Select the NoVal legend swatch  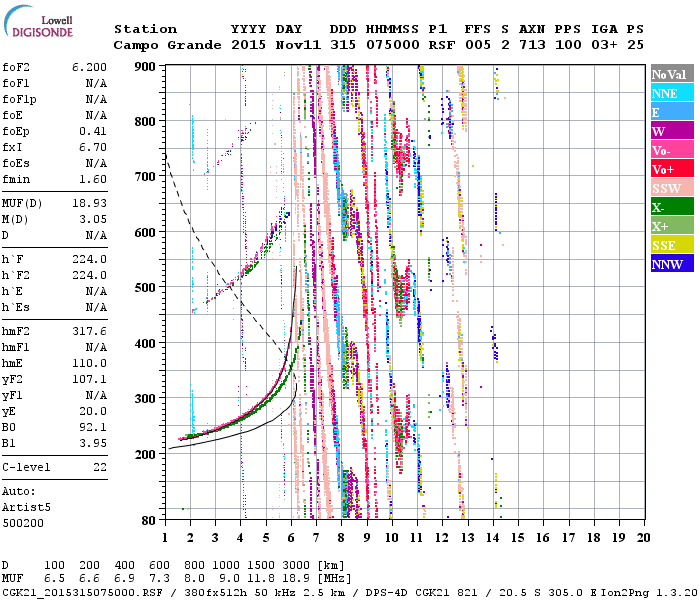672,74
